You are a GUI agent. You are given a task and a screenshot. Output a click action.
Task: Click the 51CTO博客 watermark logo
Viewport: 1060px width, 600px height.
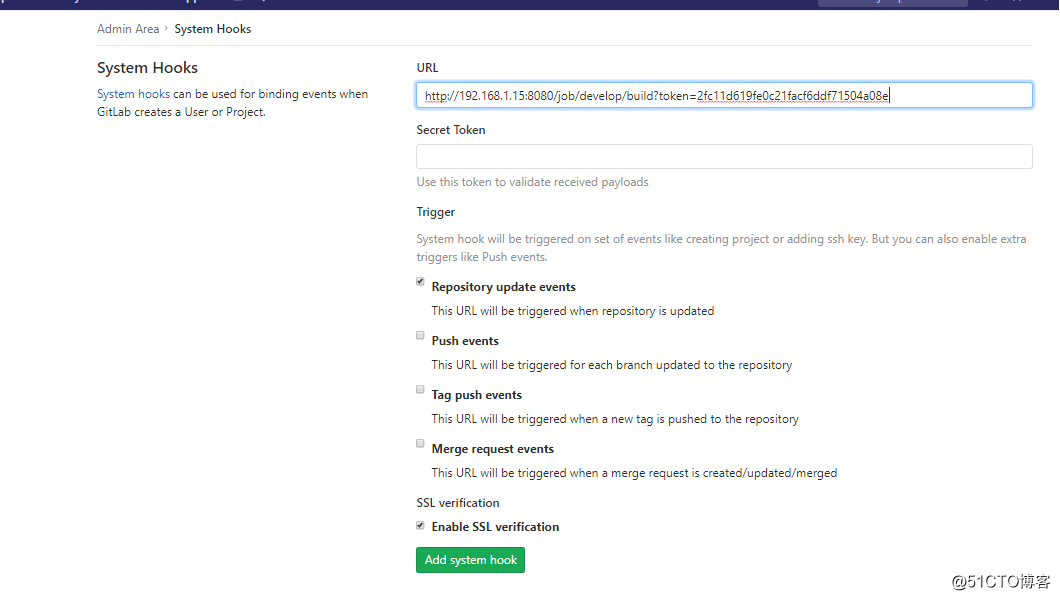tap(1000, 580)
